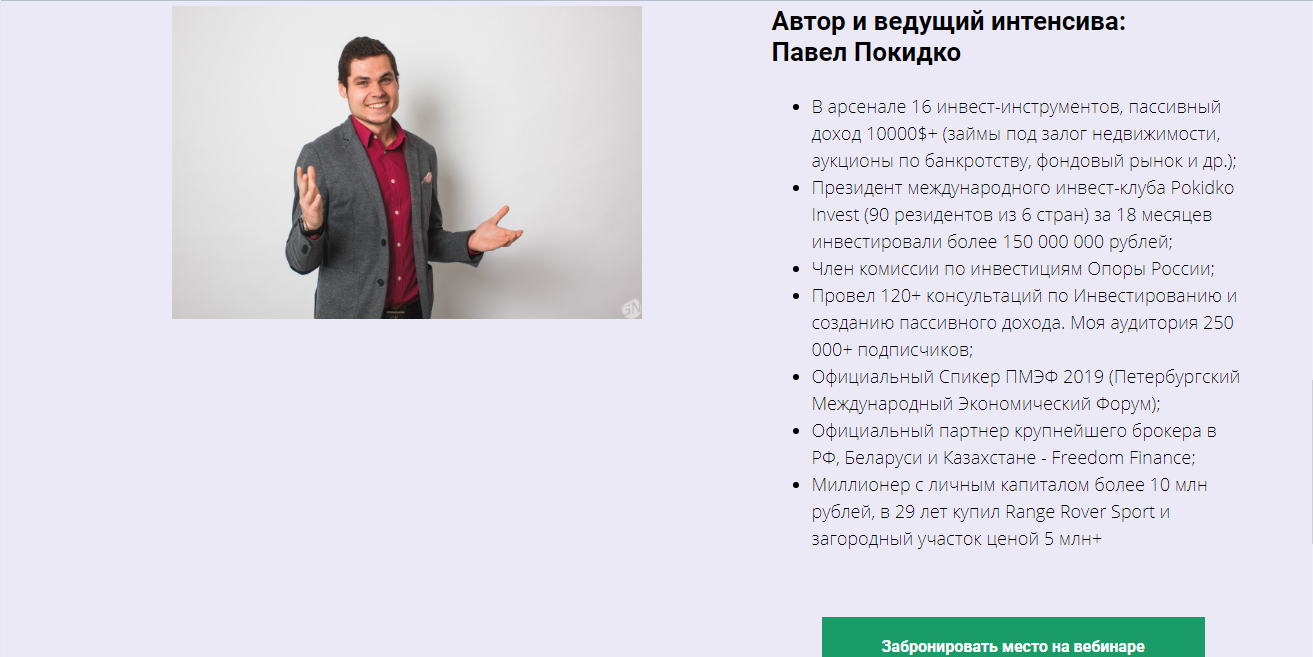Click the bullet dot before Официальный Спикер
The height and width of the screenshot is (657, 1313).
796,377
